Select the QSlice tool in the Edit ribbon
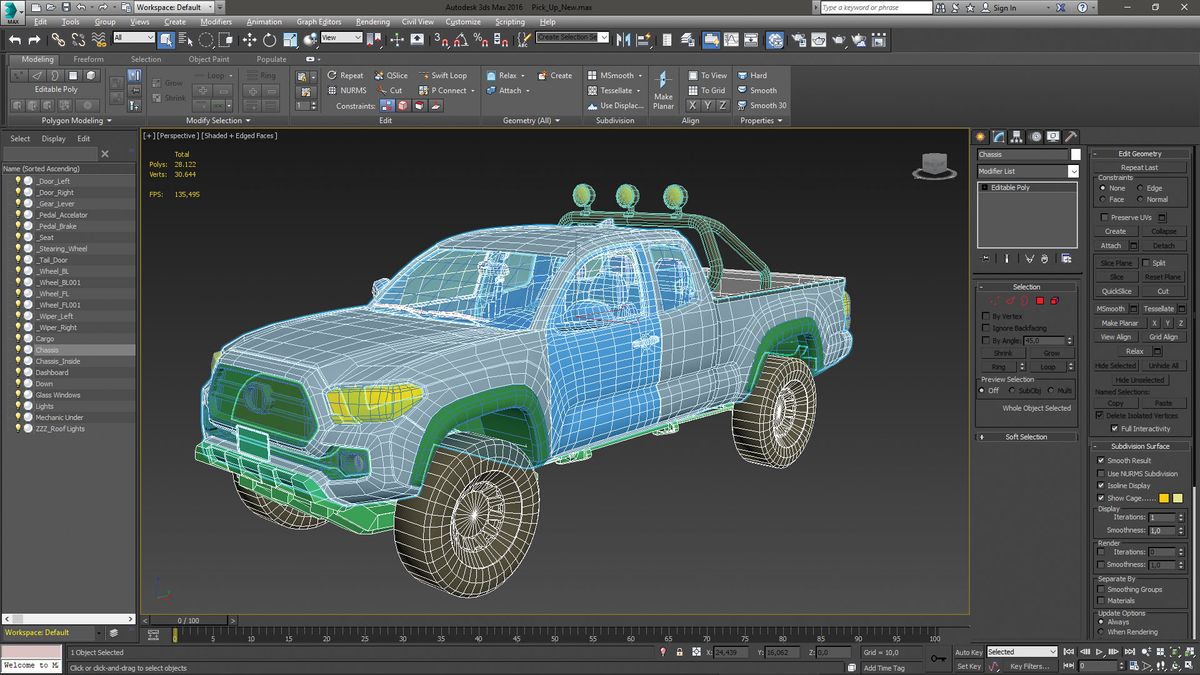Viewport: 1200px width, 675px height. pyautogui.click(x=395, y=75)
